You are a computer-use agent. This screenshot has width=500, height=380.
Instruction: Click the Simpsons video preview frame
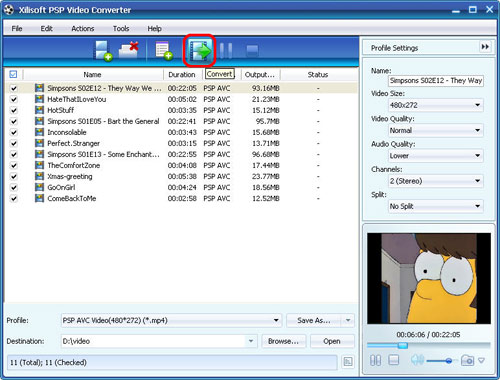pyautogui.click(x=429, y=278)
